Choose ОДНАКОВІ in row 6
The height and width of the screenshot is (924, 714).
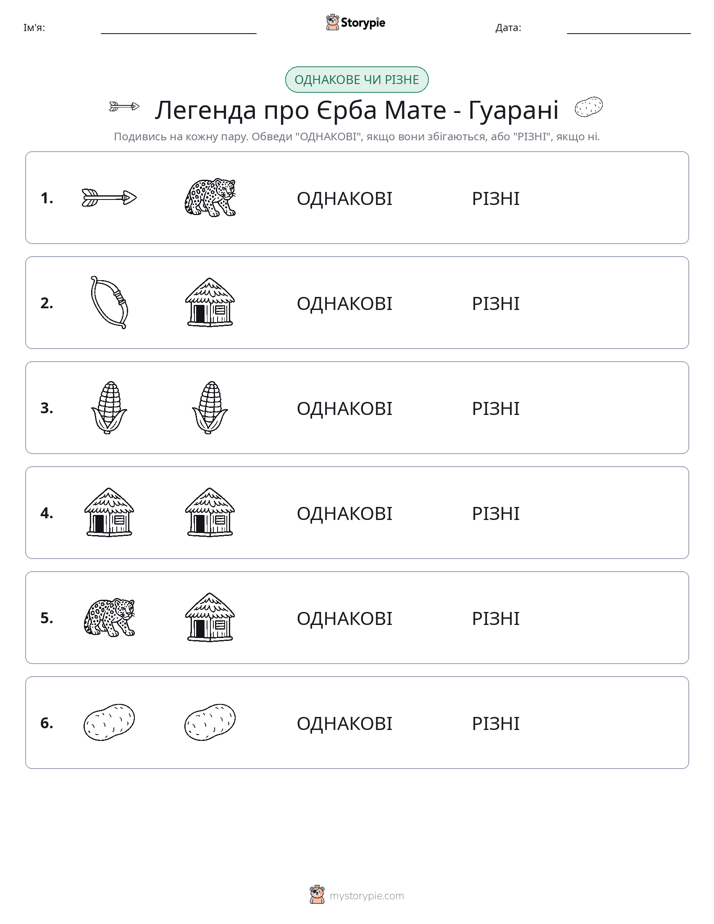pyautogui.click(x=344, y=724)
